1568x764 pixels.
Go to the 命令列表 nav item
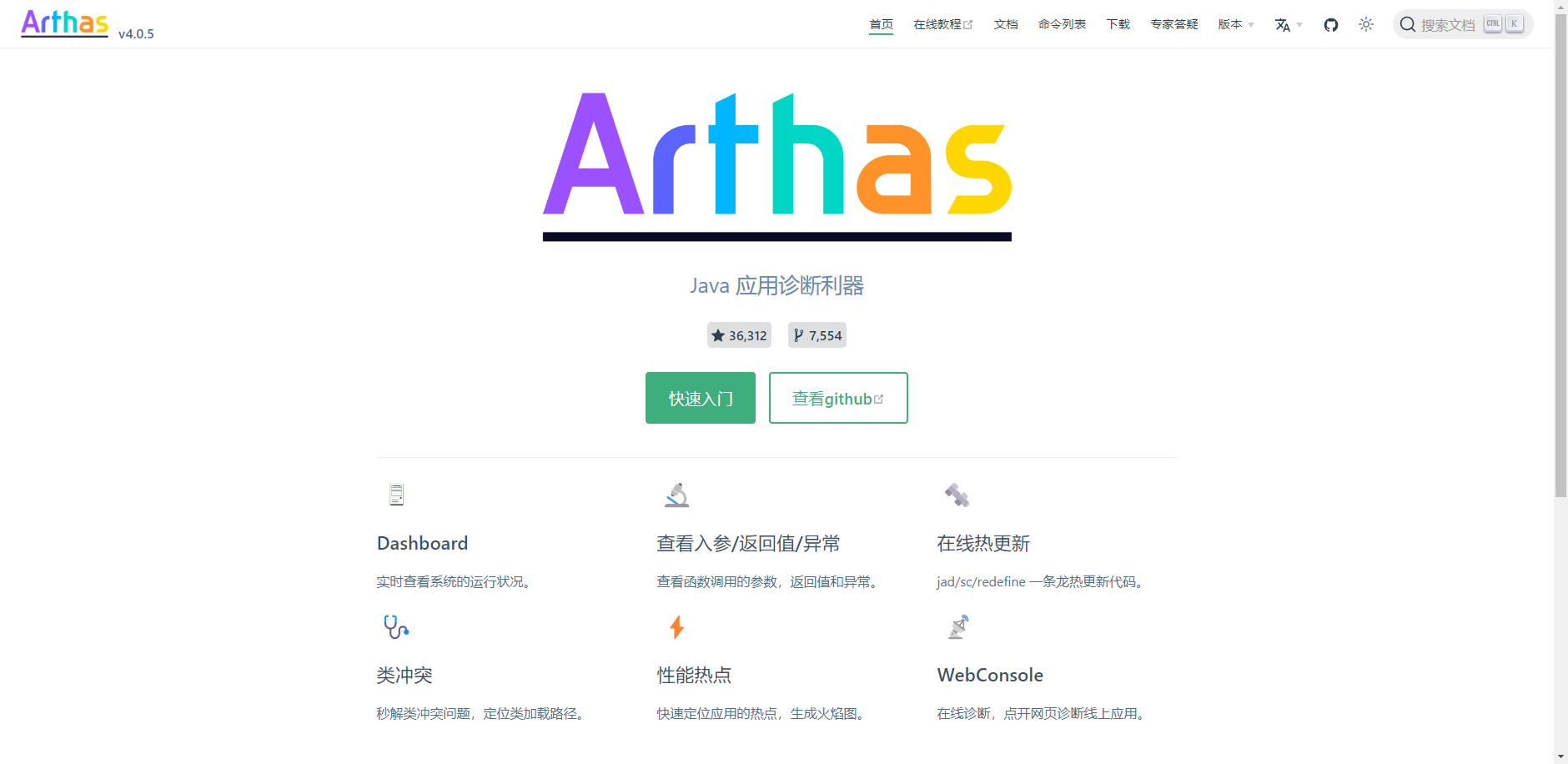[1062, 24]
